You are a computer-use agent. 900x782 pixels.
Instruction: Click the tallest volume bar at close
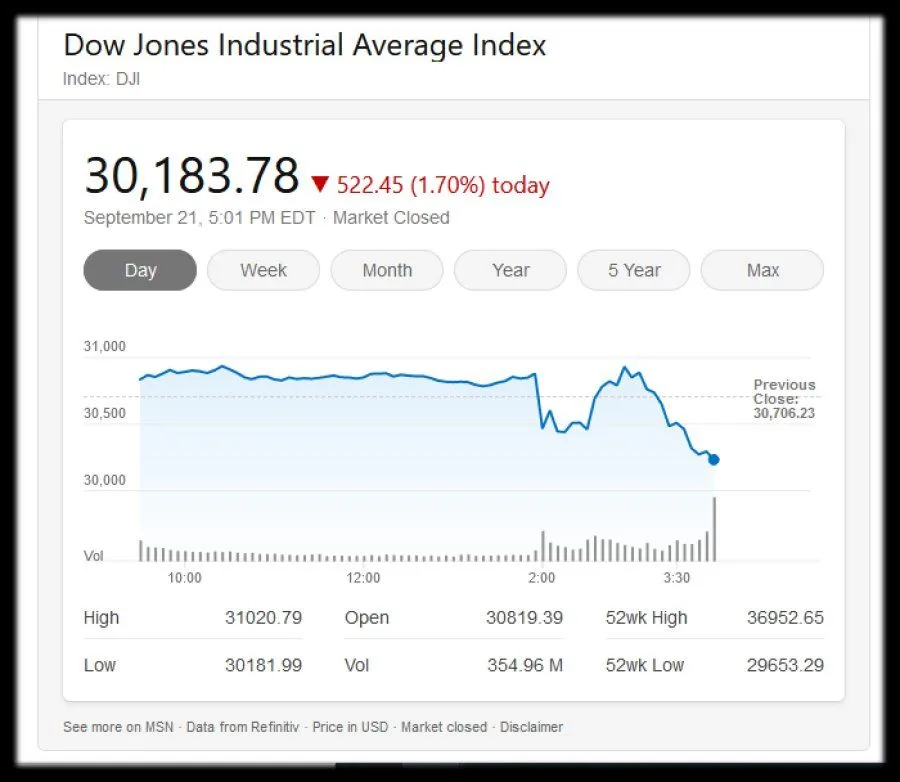pos(714,530)
